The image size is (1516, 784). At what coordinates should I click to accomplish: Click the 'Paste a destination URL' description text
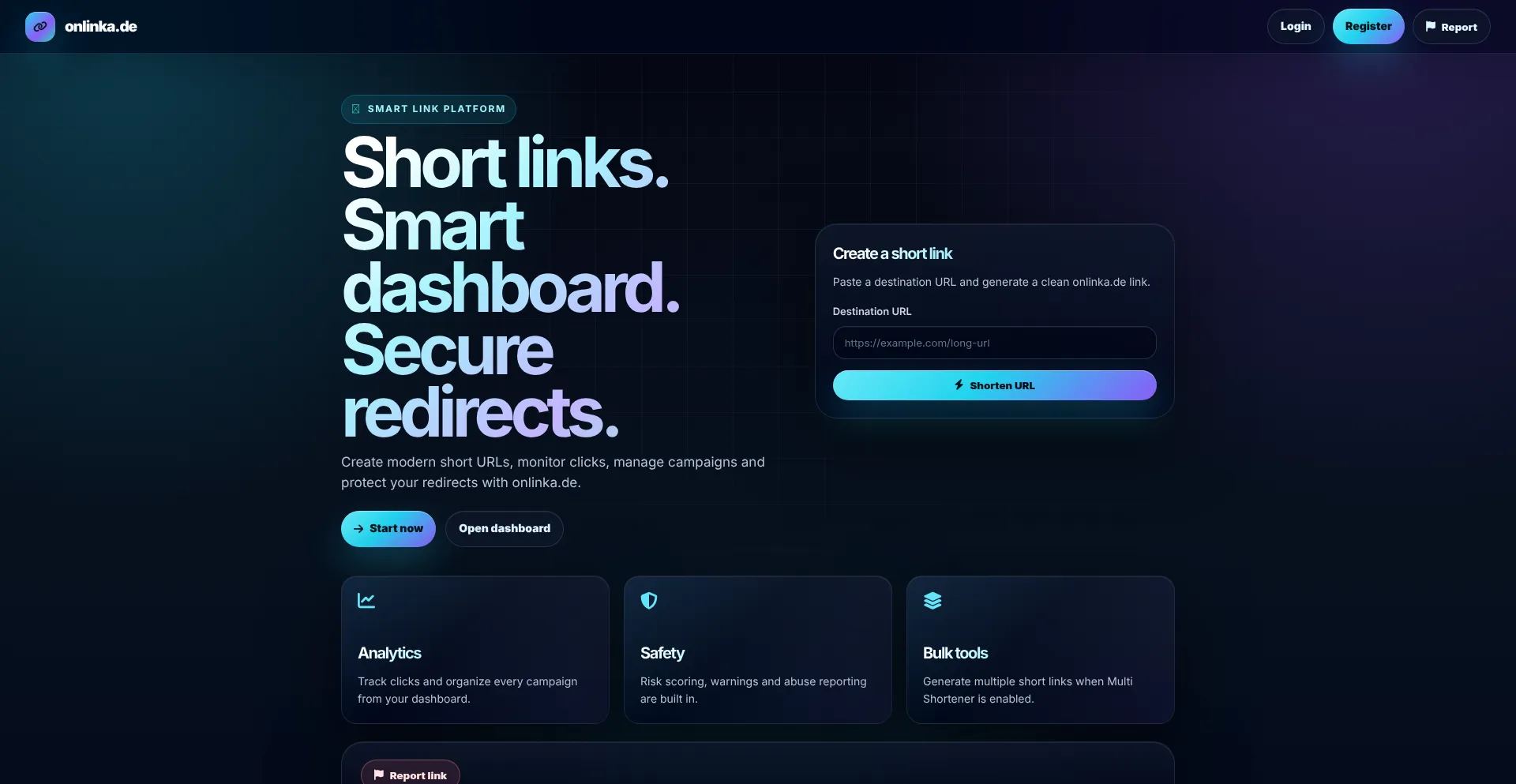click(991, 282)
